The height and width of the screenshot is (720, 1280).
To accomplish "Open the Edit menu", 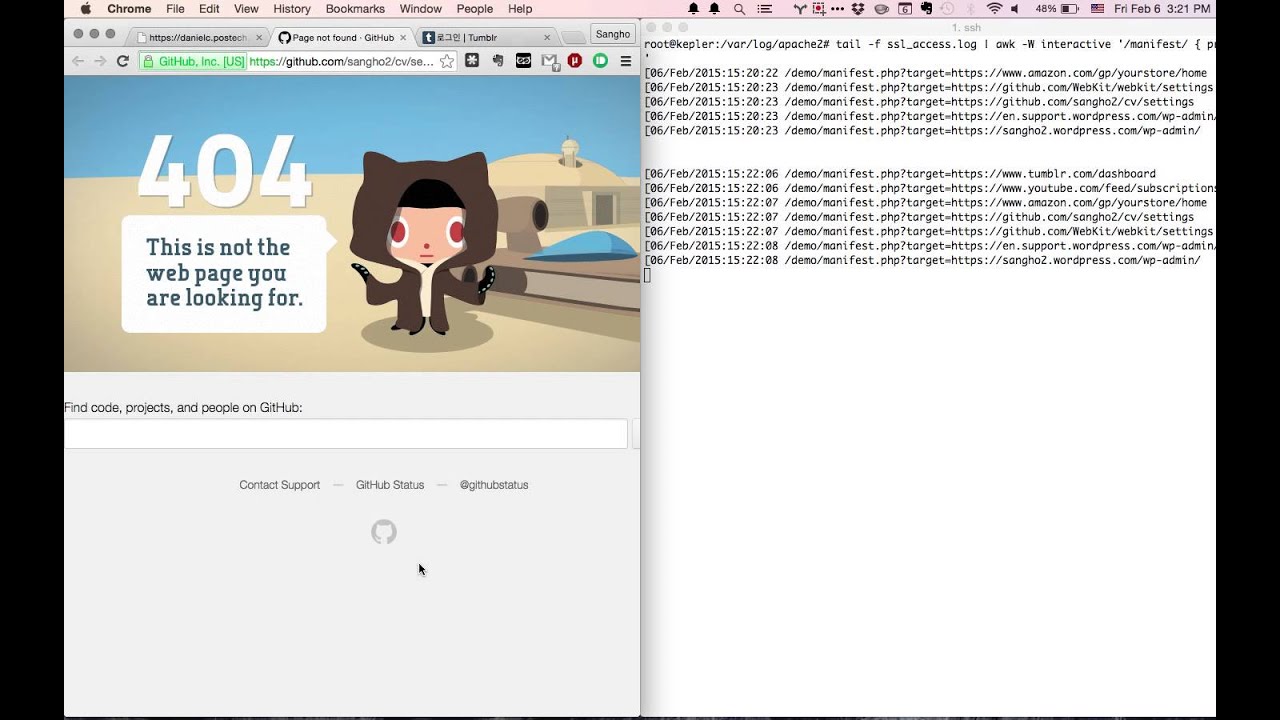I will 209,9.
